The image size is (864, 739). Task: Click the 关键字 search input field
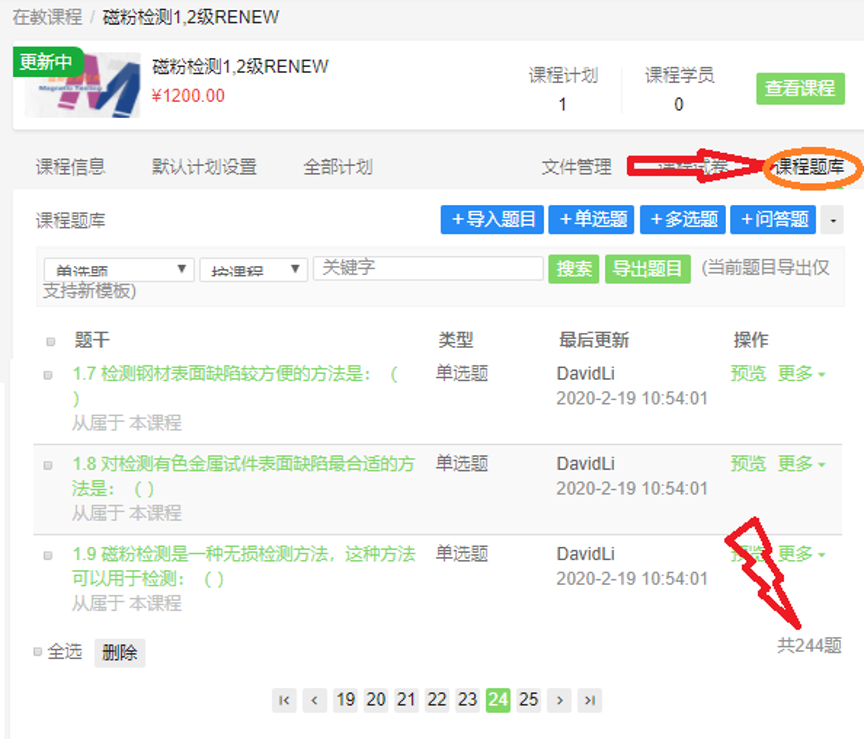tap(428, 268)
